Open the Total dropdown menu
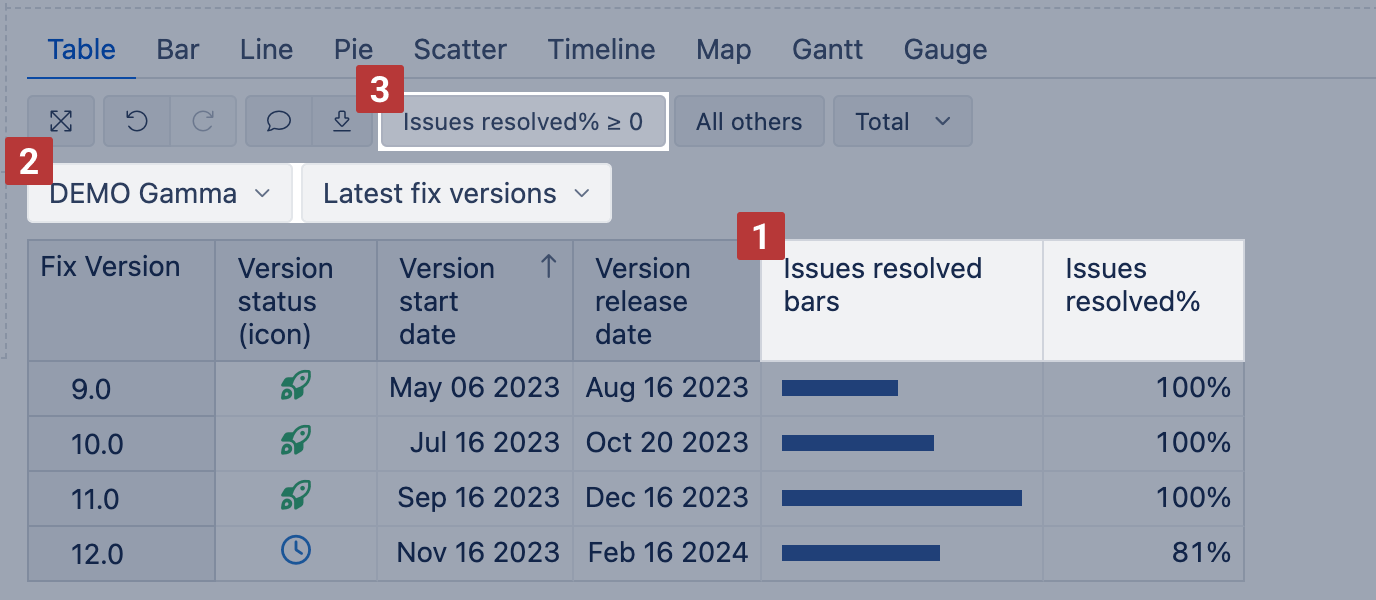 (902, 122)
